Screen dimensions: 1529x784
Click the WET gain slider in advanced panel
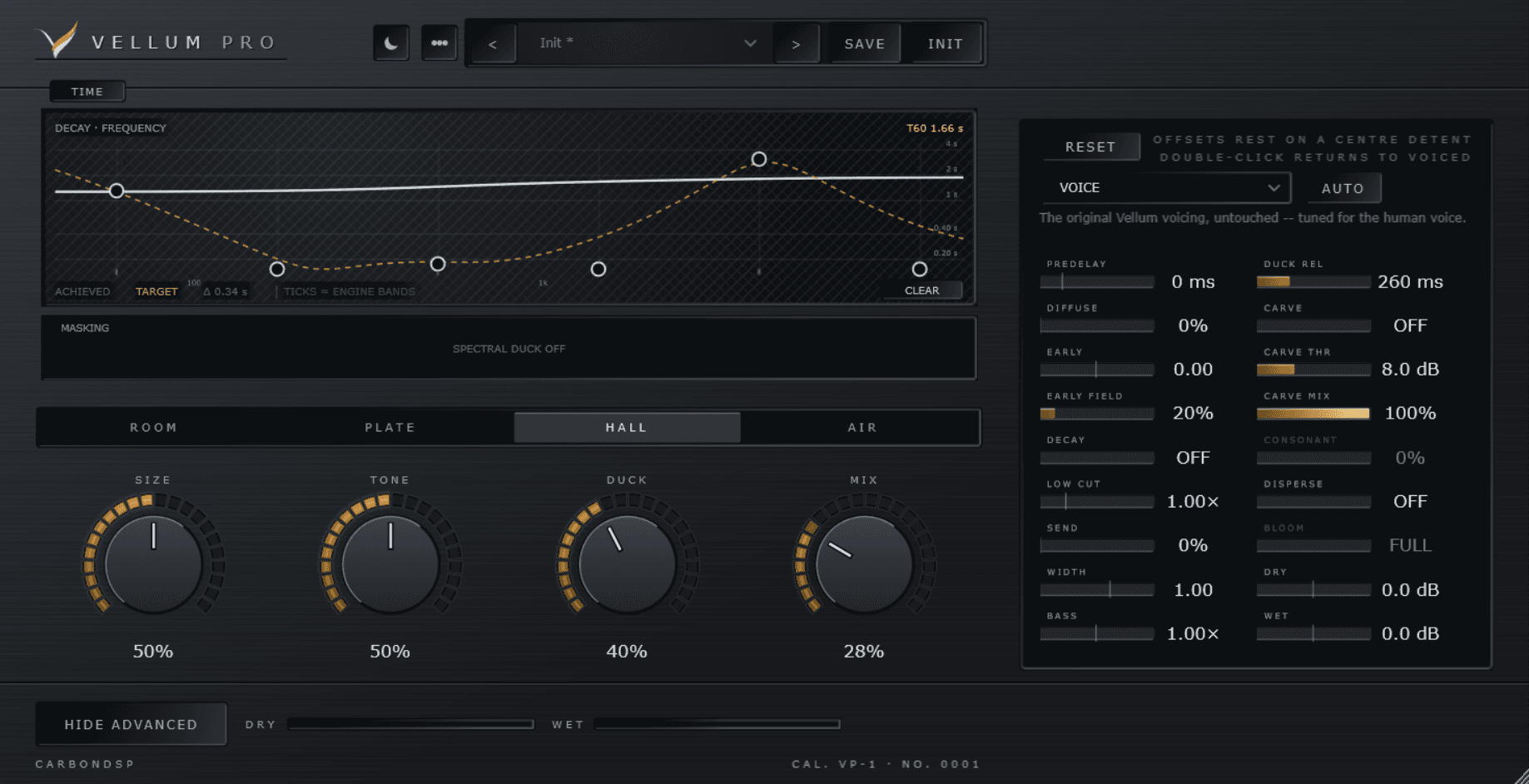1313,634
